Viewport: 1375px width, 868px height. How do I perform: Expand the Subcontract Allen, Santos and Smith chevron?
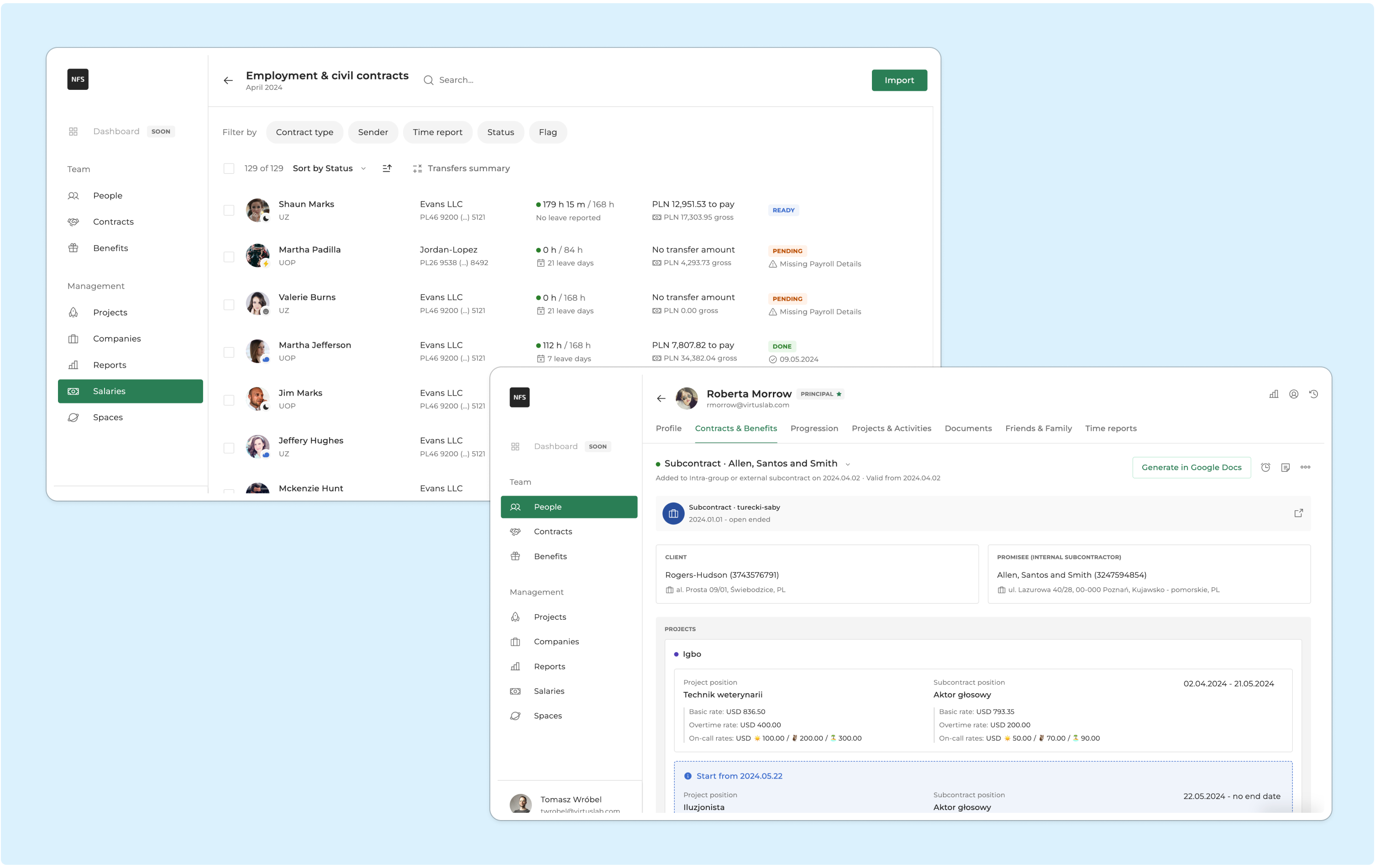click(847, 464)
